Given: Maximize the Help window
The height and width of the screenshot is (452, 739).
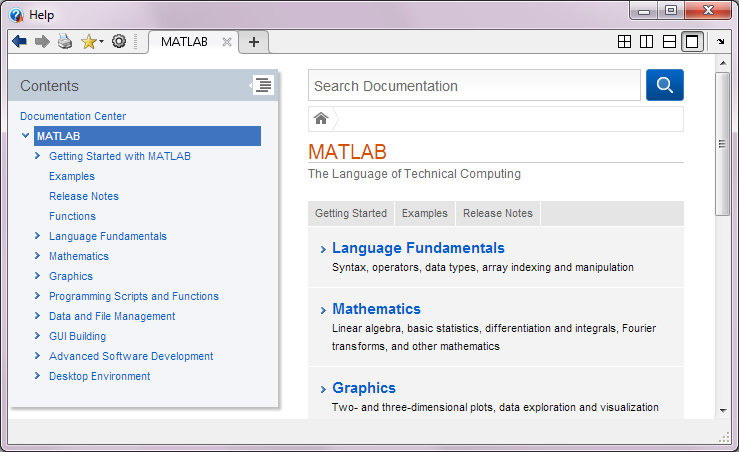Looking at the screenshot, I should point(671,10).
